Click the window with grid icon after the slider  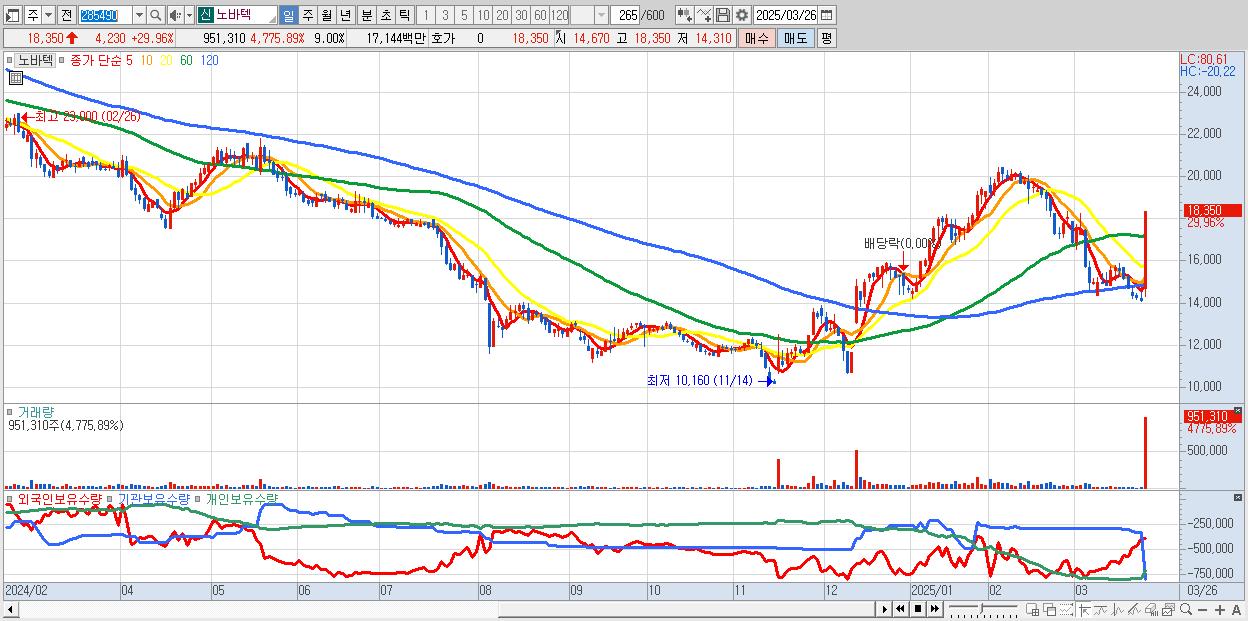[1033, 609]
